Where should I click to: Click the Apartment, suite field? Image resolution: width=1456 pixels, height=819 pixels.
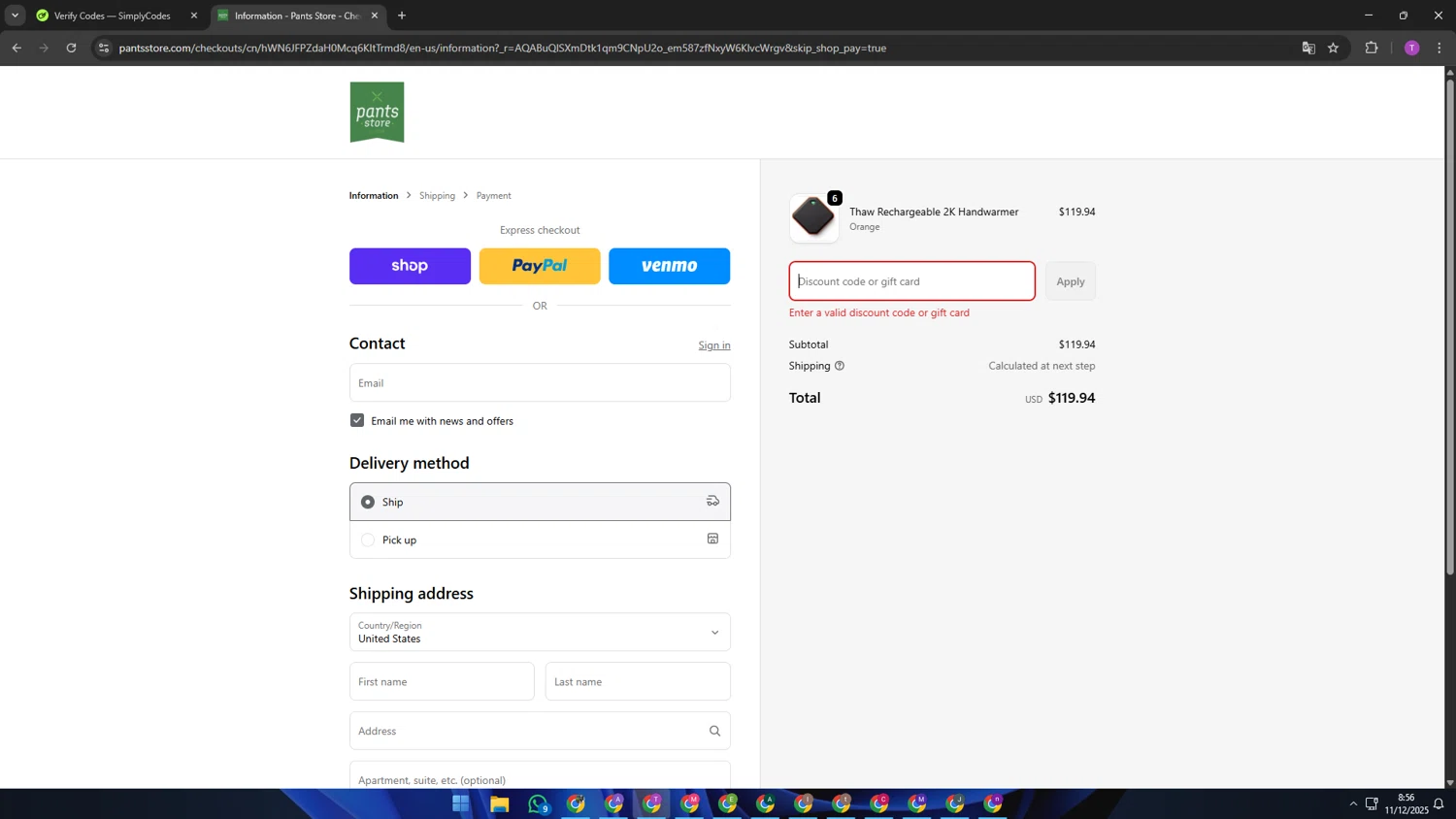(540, 776)
